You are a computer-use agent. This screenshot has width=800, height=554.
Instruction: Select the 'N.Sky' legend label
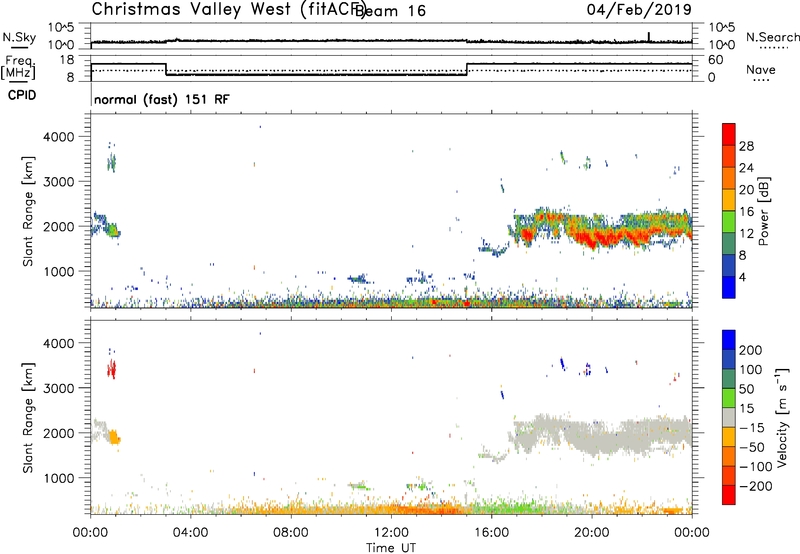click(x=19, y=37)
